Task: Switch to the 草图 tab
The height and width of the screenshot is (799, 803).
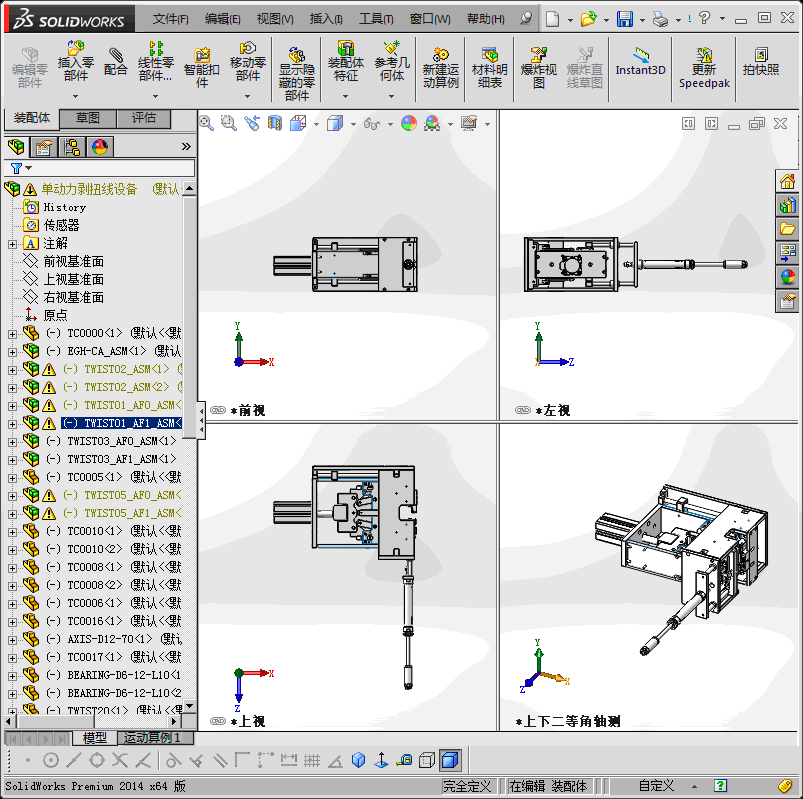Action: pyautogui.click(x=88, y=118)
